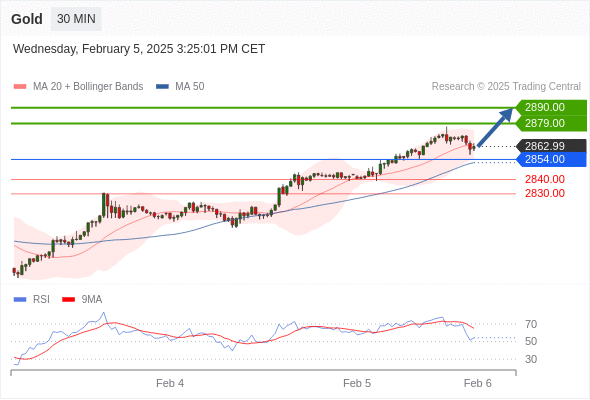Click Research © 2025 Trading Central text

(506, 87)
